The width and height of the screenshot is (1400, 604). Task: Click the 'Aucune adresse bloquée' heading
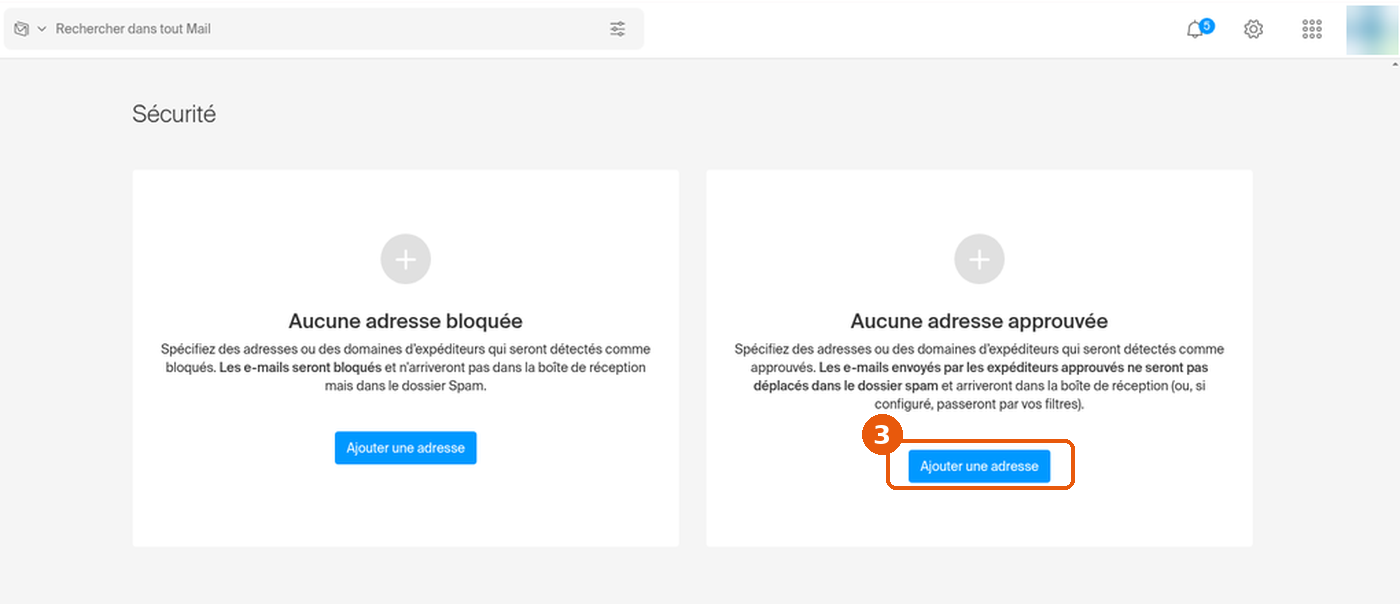(406, 321)
